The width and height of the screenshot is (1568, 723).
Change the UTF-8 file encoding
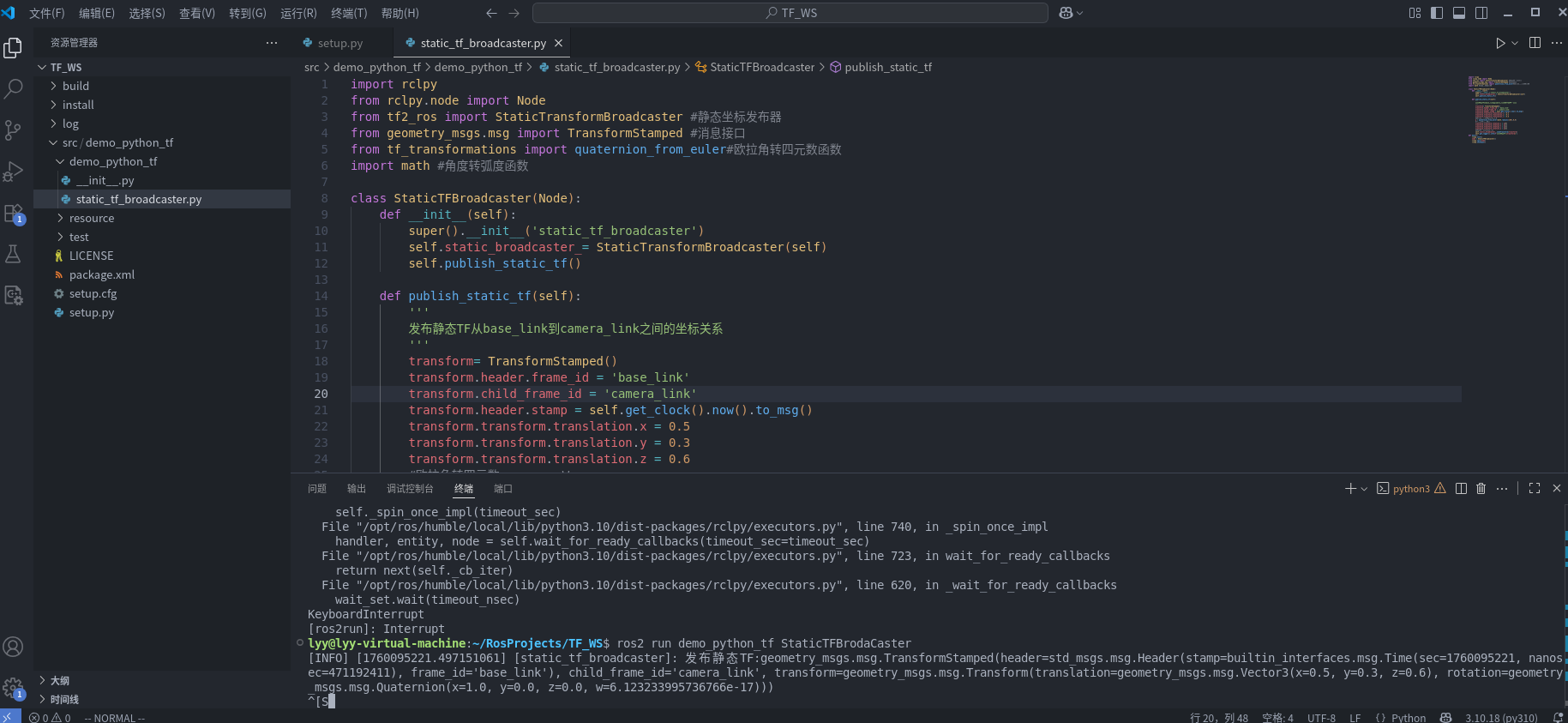pos(1322,718)
